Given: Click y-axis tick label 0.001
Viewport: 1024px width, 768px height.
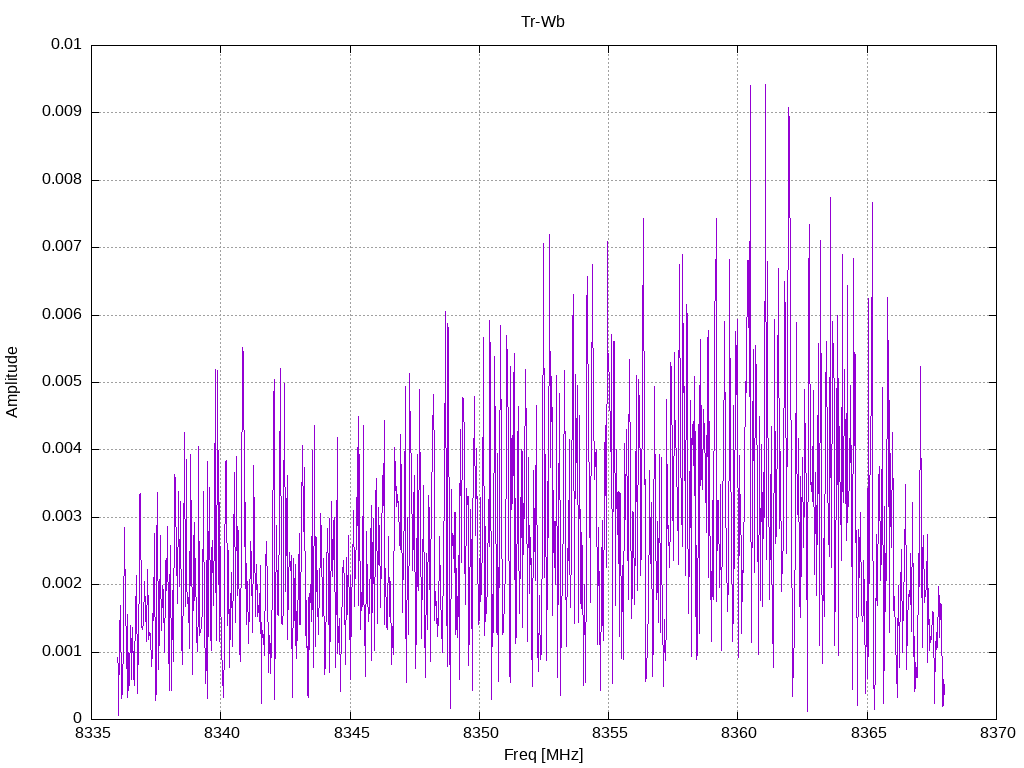Looking at the screenshot, I should tap(62, 652).
